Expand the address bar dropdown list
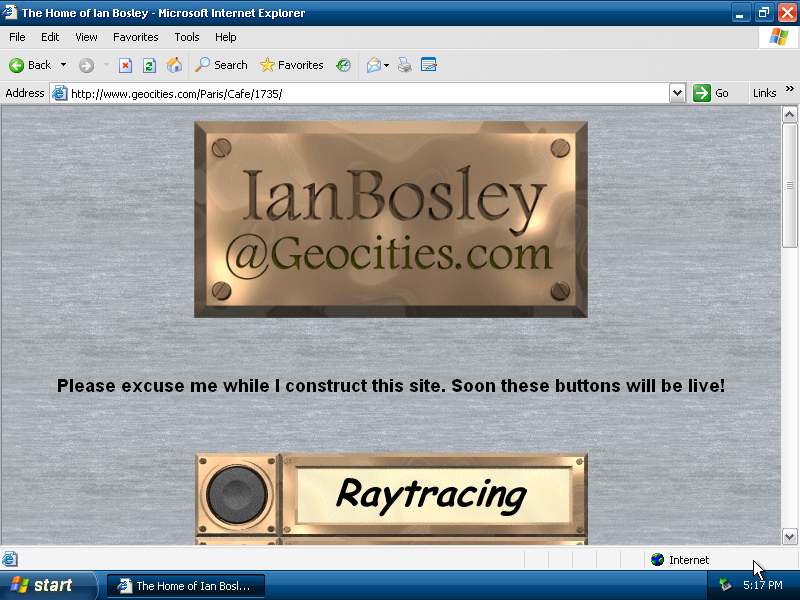Screen dimensions: 800x600 [x=677, y=93]
